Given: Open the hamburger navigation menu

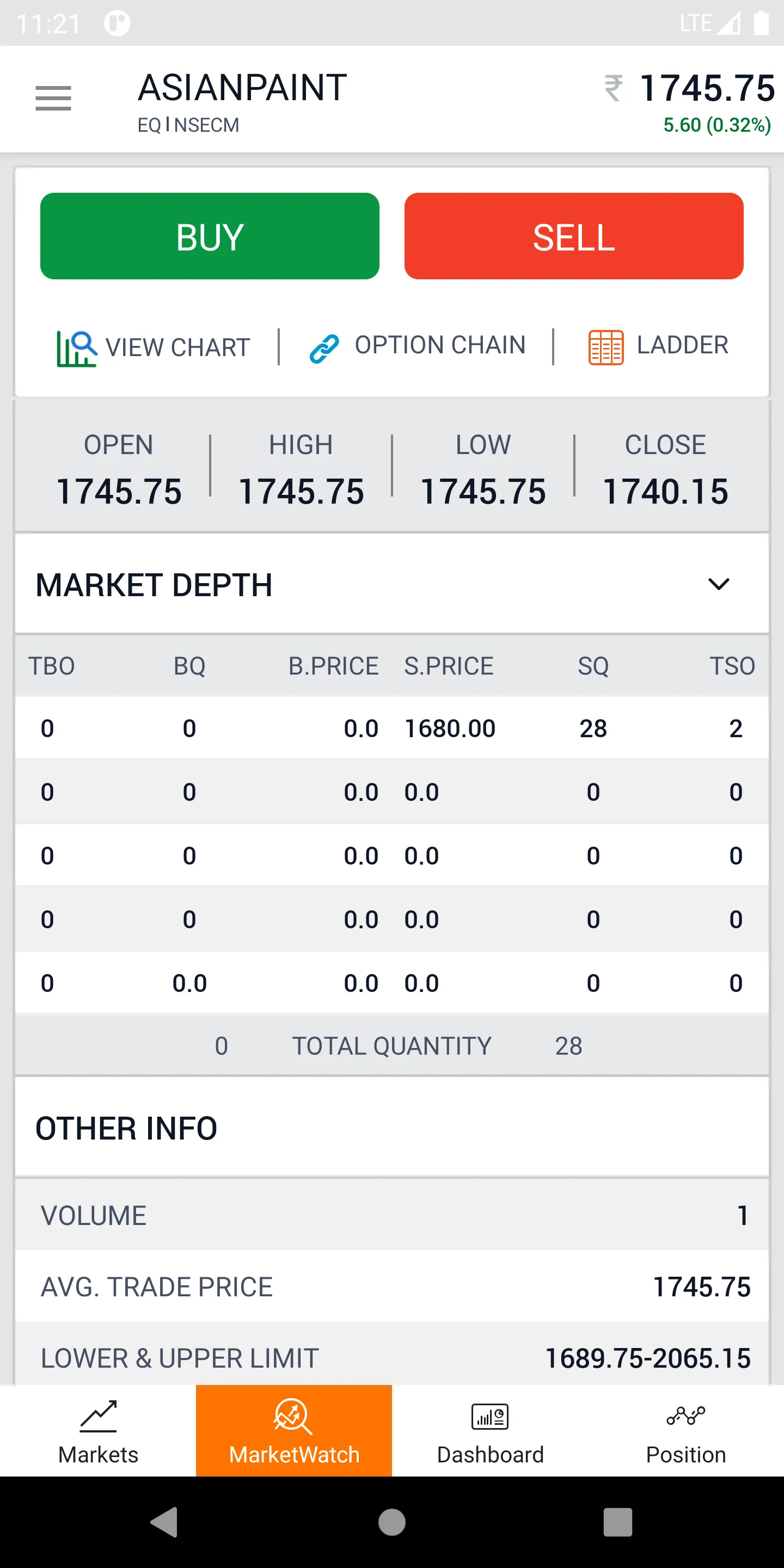Looking at the screenshot, I should point(53,98).
